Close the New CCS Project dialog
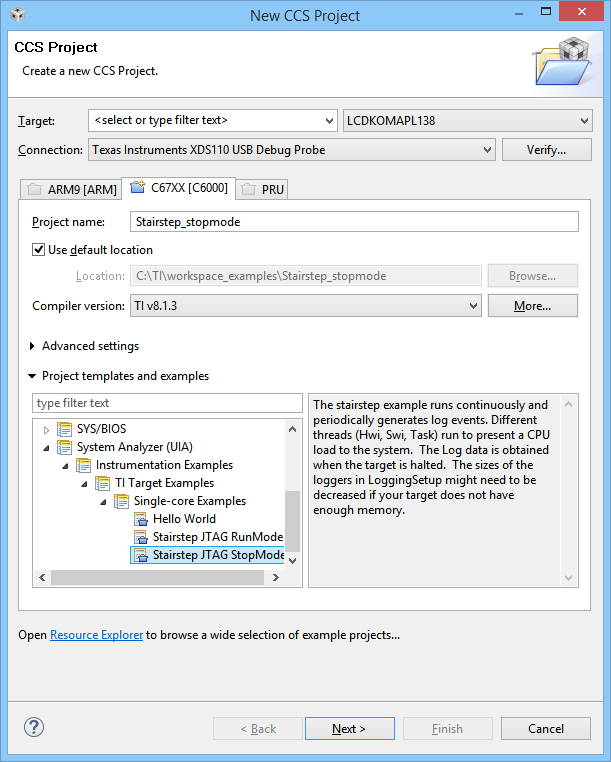611x762 pixels. click(x=581, y=12)
